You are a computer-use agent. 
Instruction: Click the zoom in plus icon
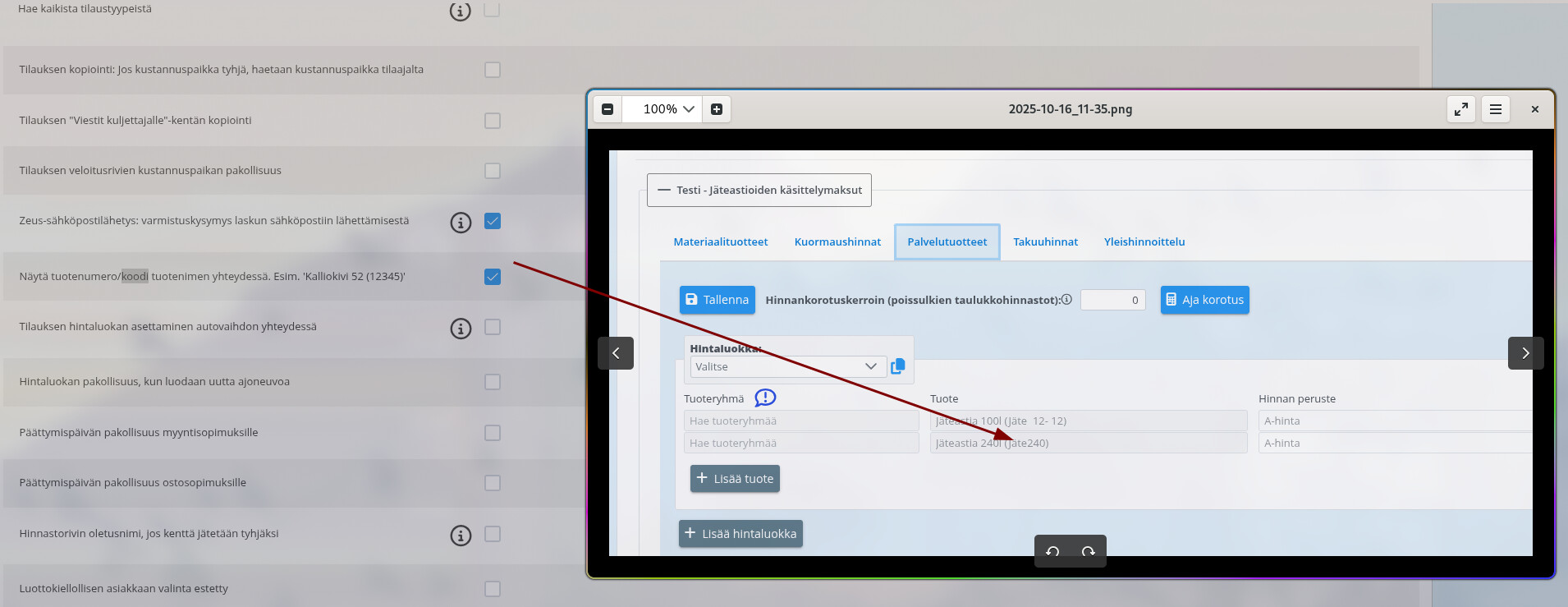coord(717,109)
